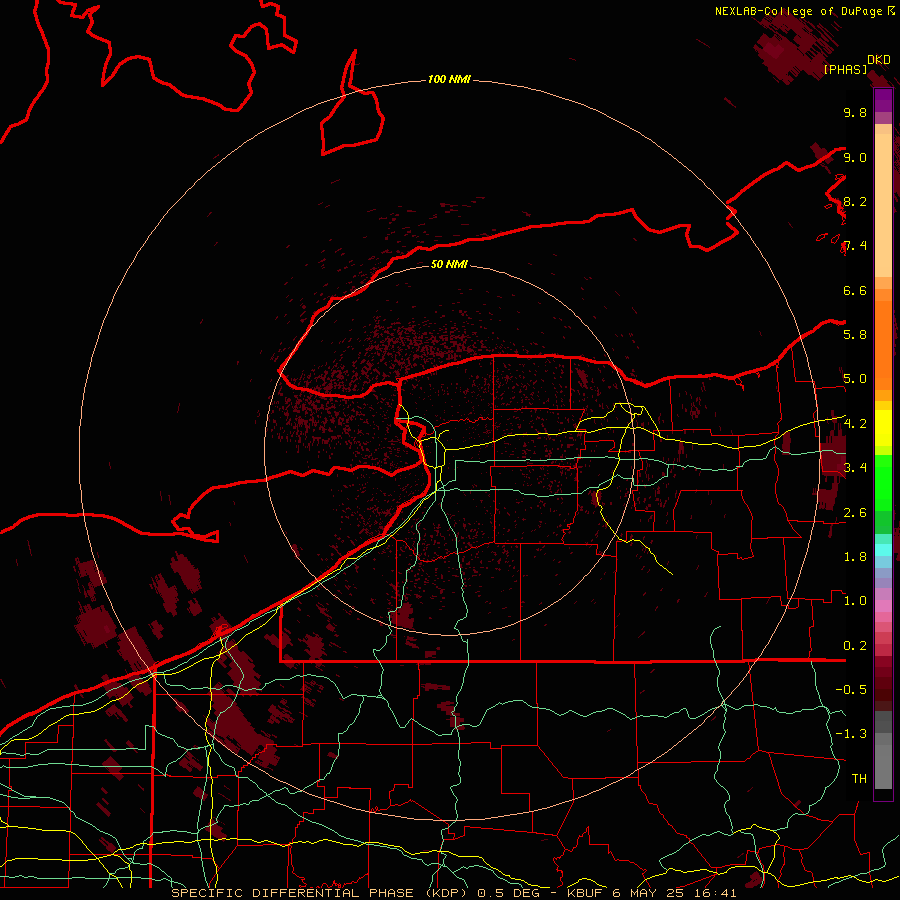This screenshot has height=900, width=900.
Task: Click the 50 NMI range ring label
Action: (x=449, y=264)
